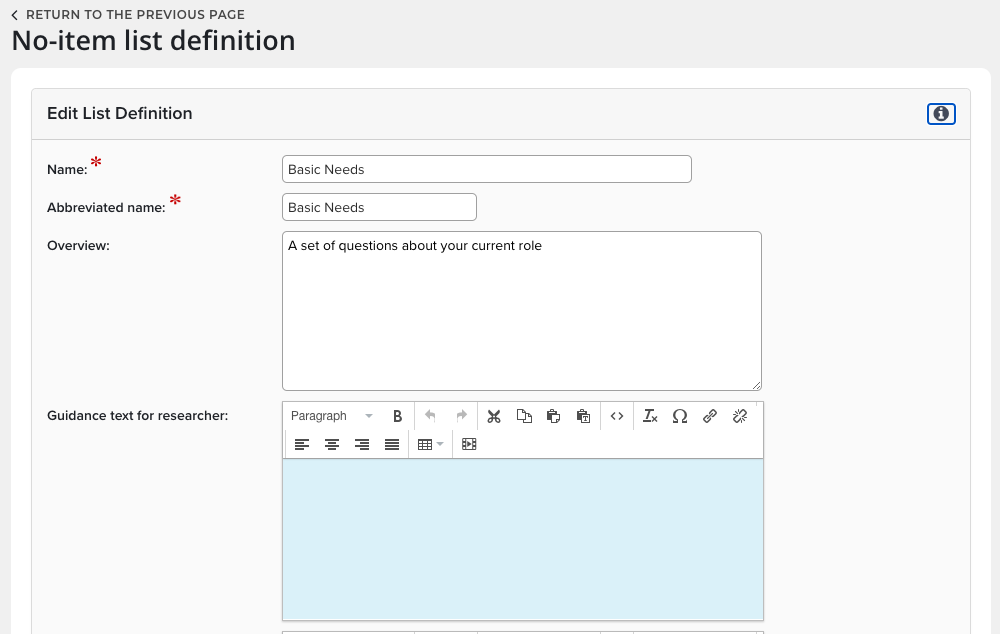Screen dimensions: 1000x634
Task: Open the Paragraph format dropdown
Action: [x=332, y=416]
